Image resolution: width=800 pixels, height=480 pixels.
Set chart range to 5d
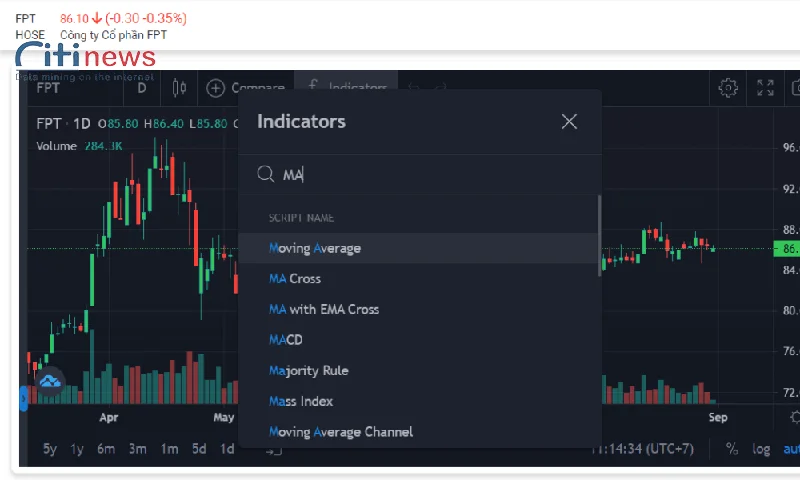tap(199, 449)
